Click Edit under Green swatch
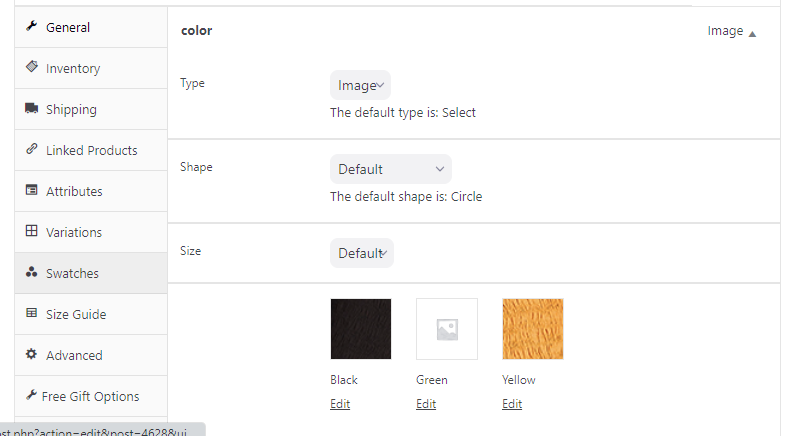The image size is (790, 436). pyautogui.click(x=426, y=404)
